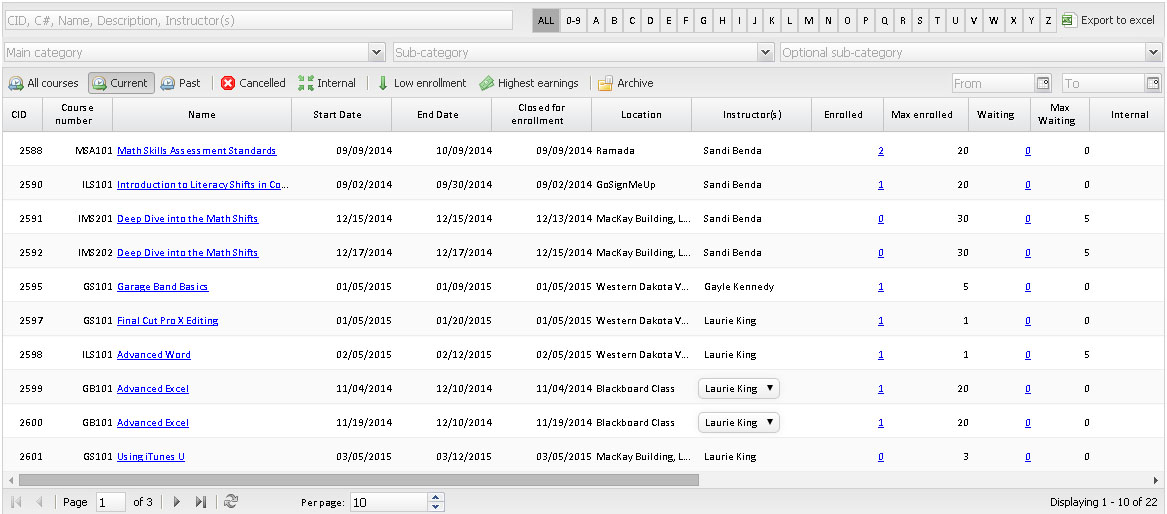Filter courses by letter Z
The width and height of the screenshot is (1167, 514).
click(x=1049, y=20)
